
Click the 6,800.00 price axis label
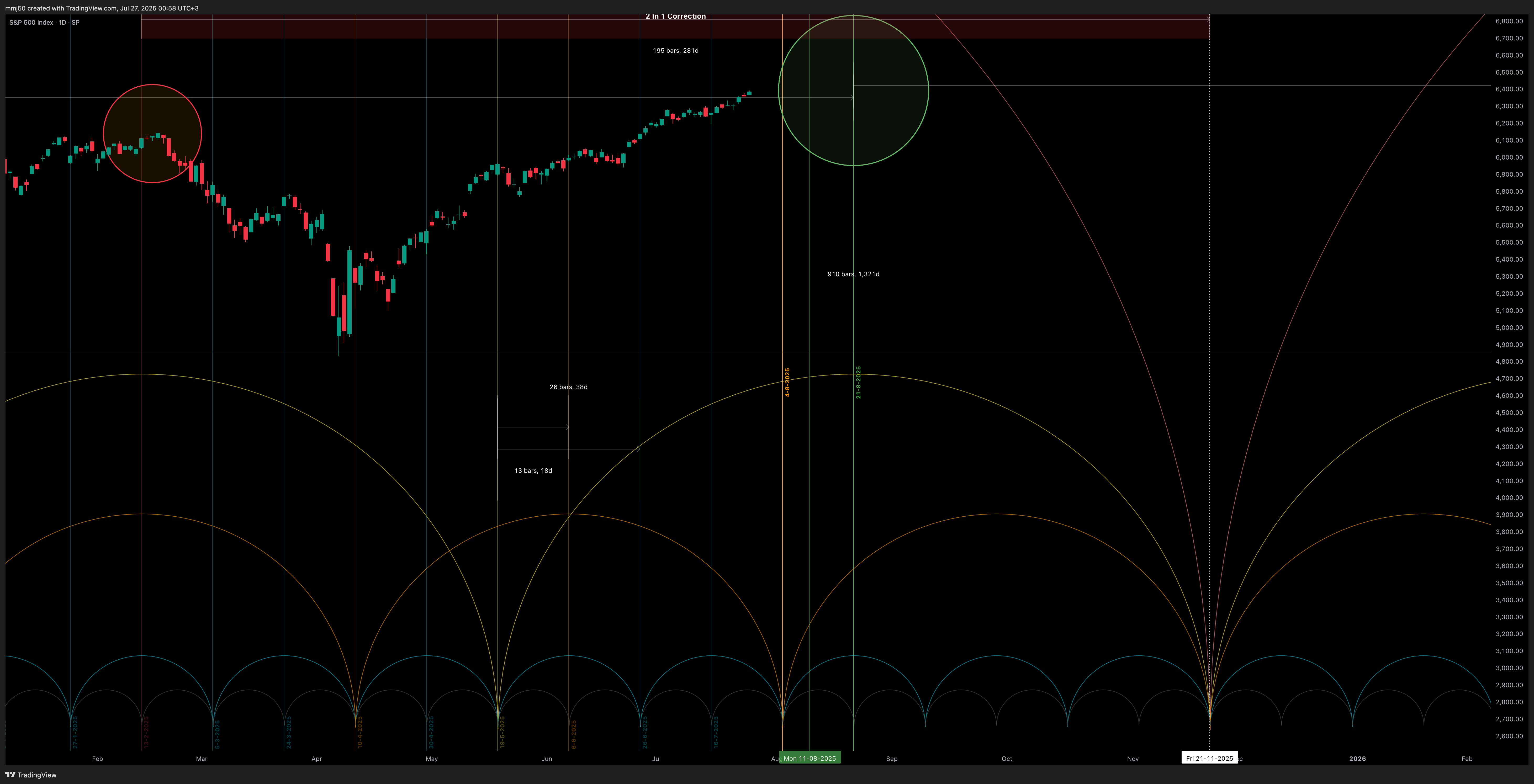pos(1509,22)
